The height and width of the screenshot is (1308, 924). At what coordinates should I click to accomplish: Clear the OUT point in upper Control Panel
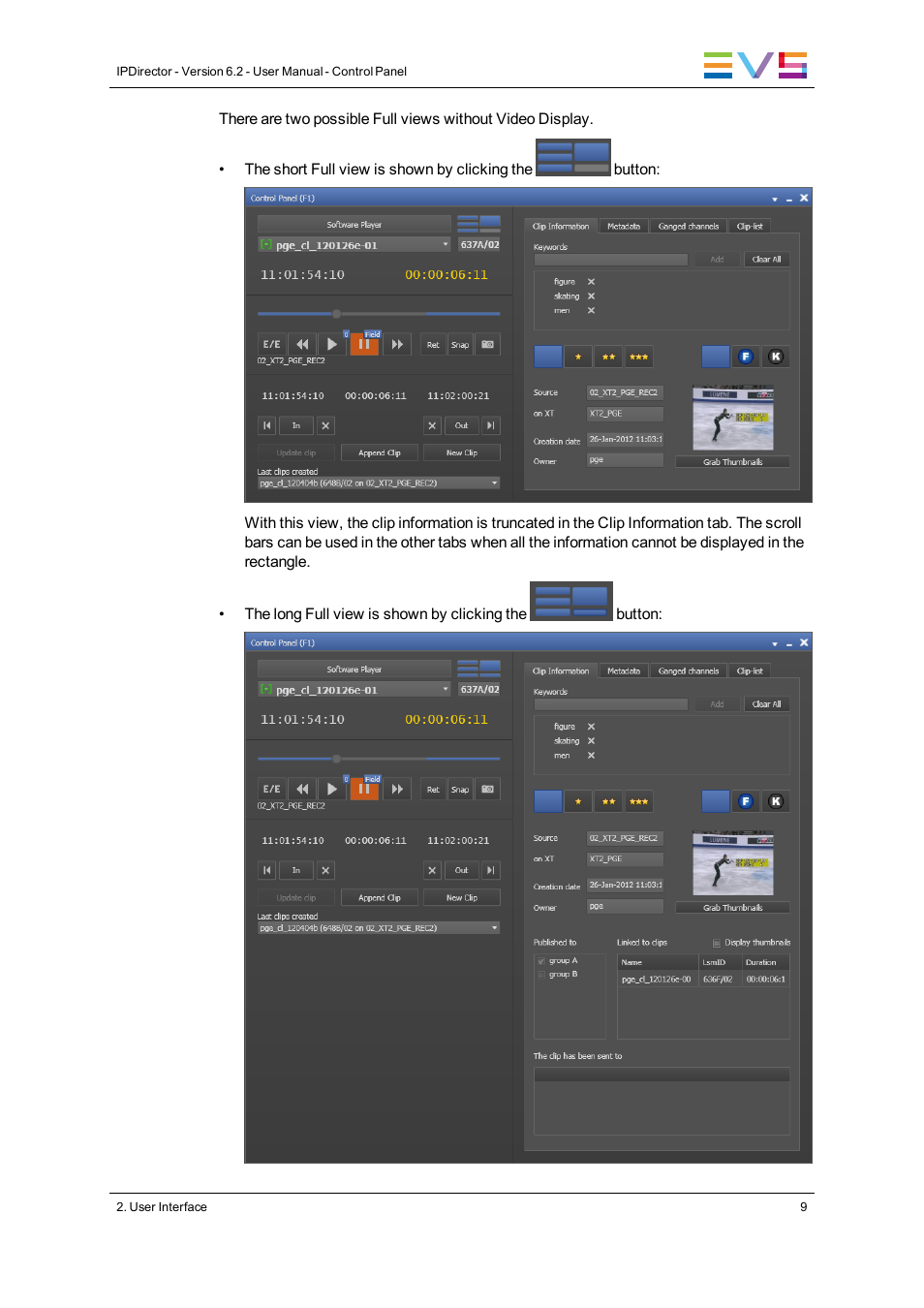pyautogui.click(x=432, y=425)
